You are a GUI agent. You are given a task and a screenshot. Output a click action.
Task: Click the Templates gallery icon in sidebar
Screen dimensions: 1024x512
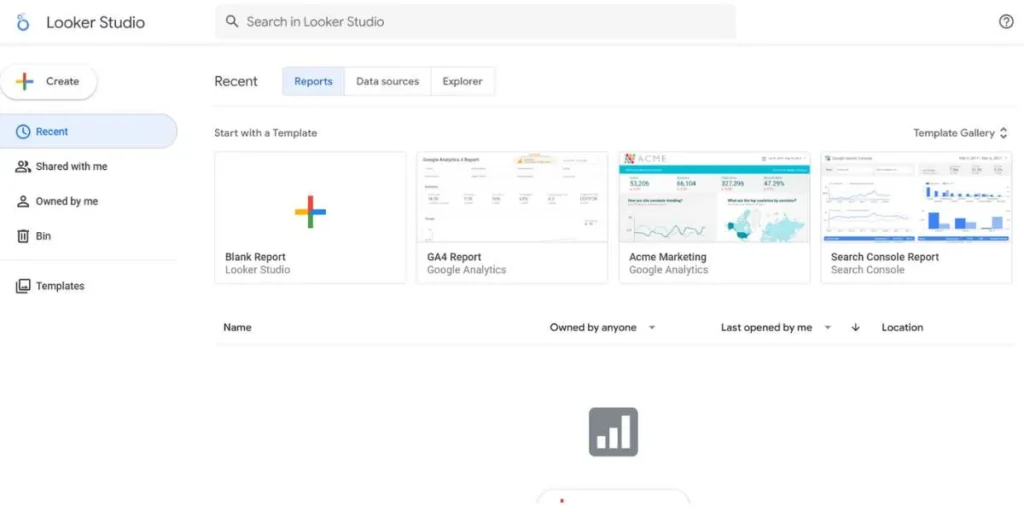[23, 287]
